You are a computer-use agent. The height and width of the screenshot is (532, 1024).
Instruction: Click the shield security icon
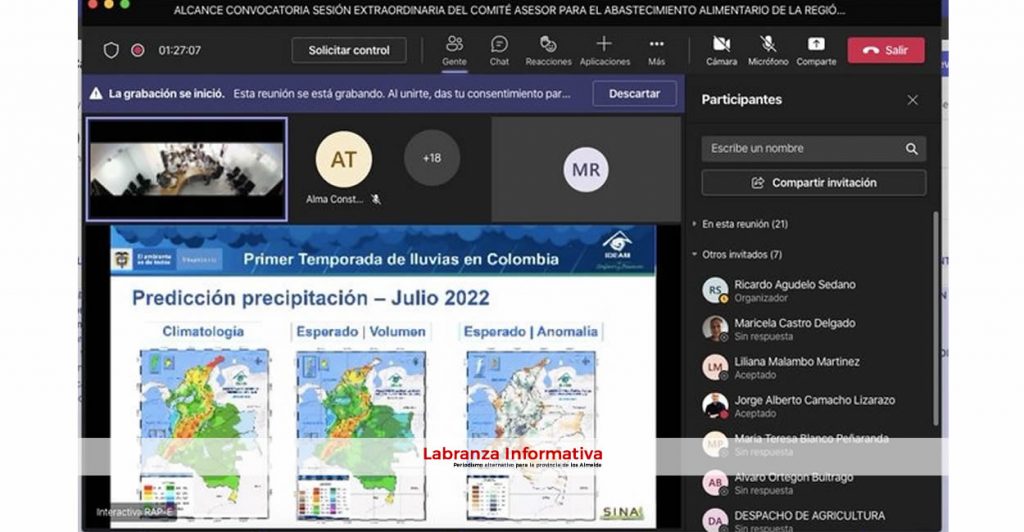111,50
